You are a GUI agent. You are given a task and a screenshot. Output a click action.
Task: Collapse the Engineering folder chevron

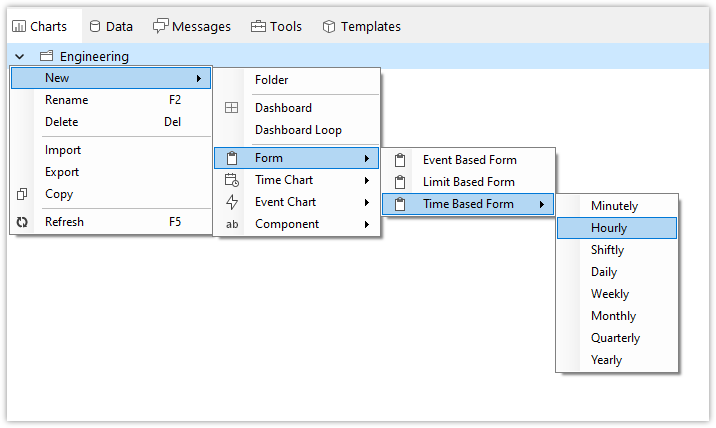pyautogui.click(x=19, y=57)
